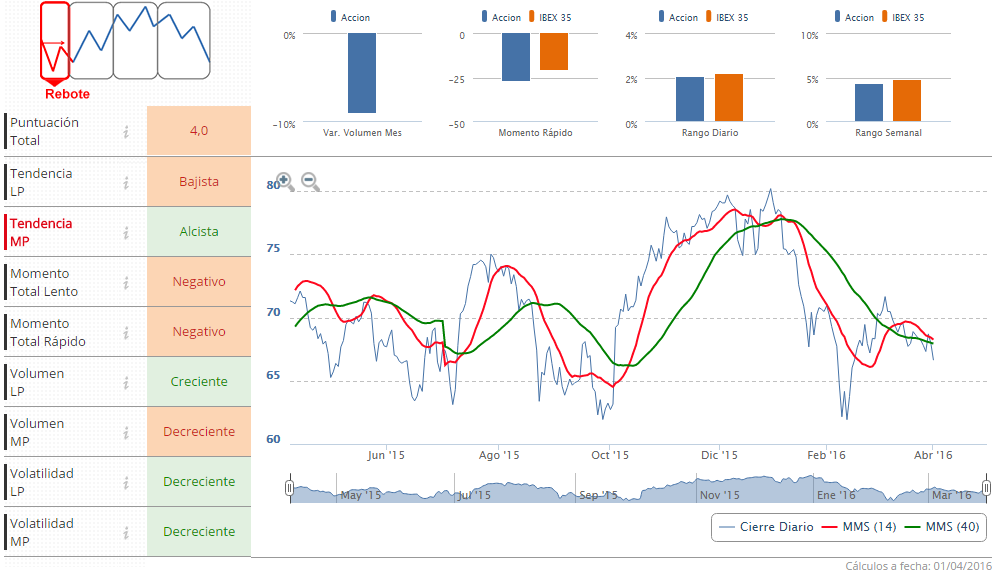Toggle Accion legend in Momento Rápido chart

point(500,17)
